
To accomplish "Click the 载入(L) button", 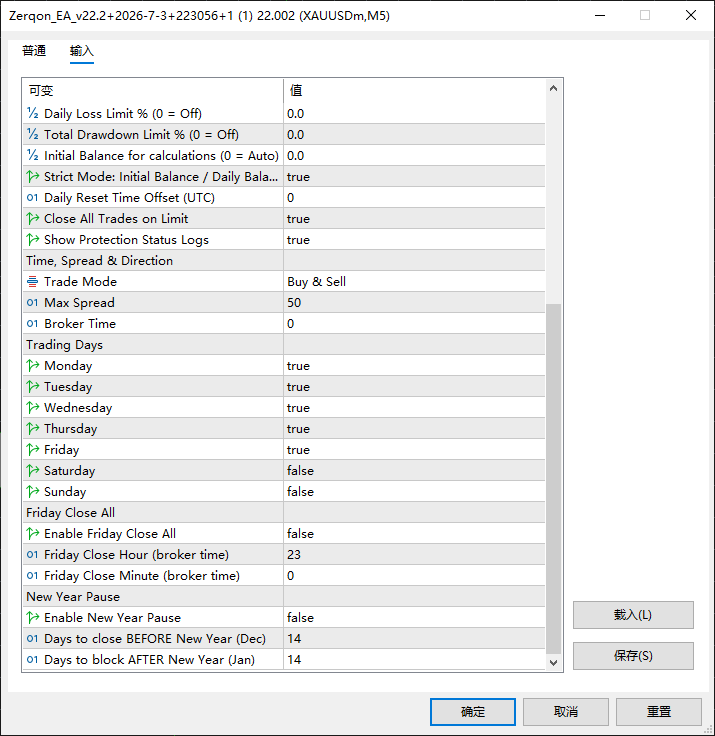I will click(633, 615).
